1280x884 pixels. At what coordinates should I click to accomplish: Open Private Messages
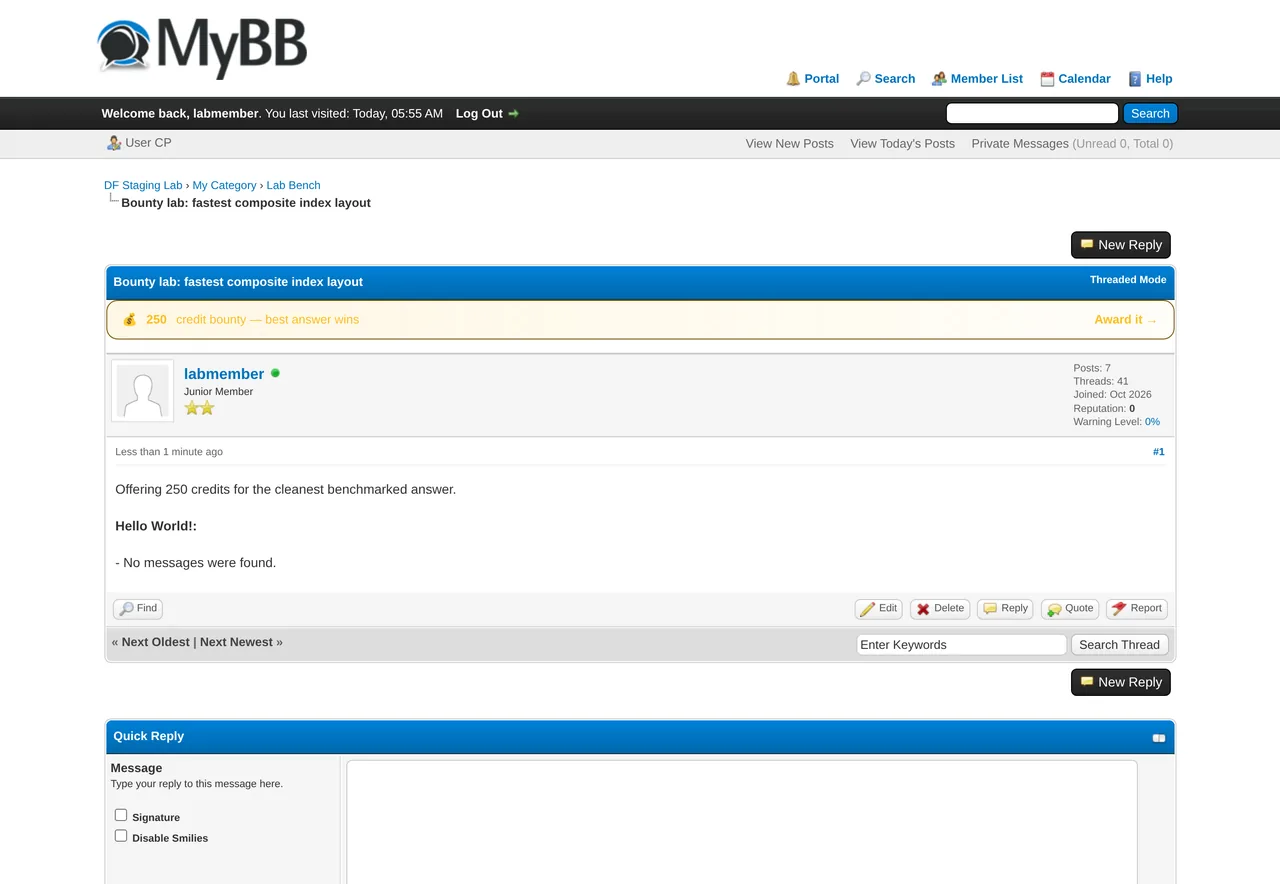[x=1020, y=144]
